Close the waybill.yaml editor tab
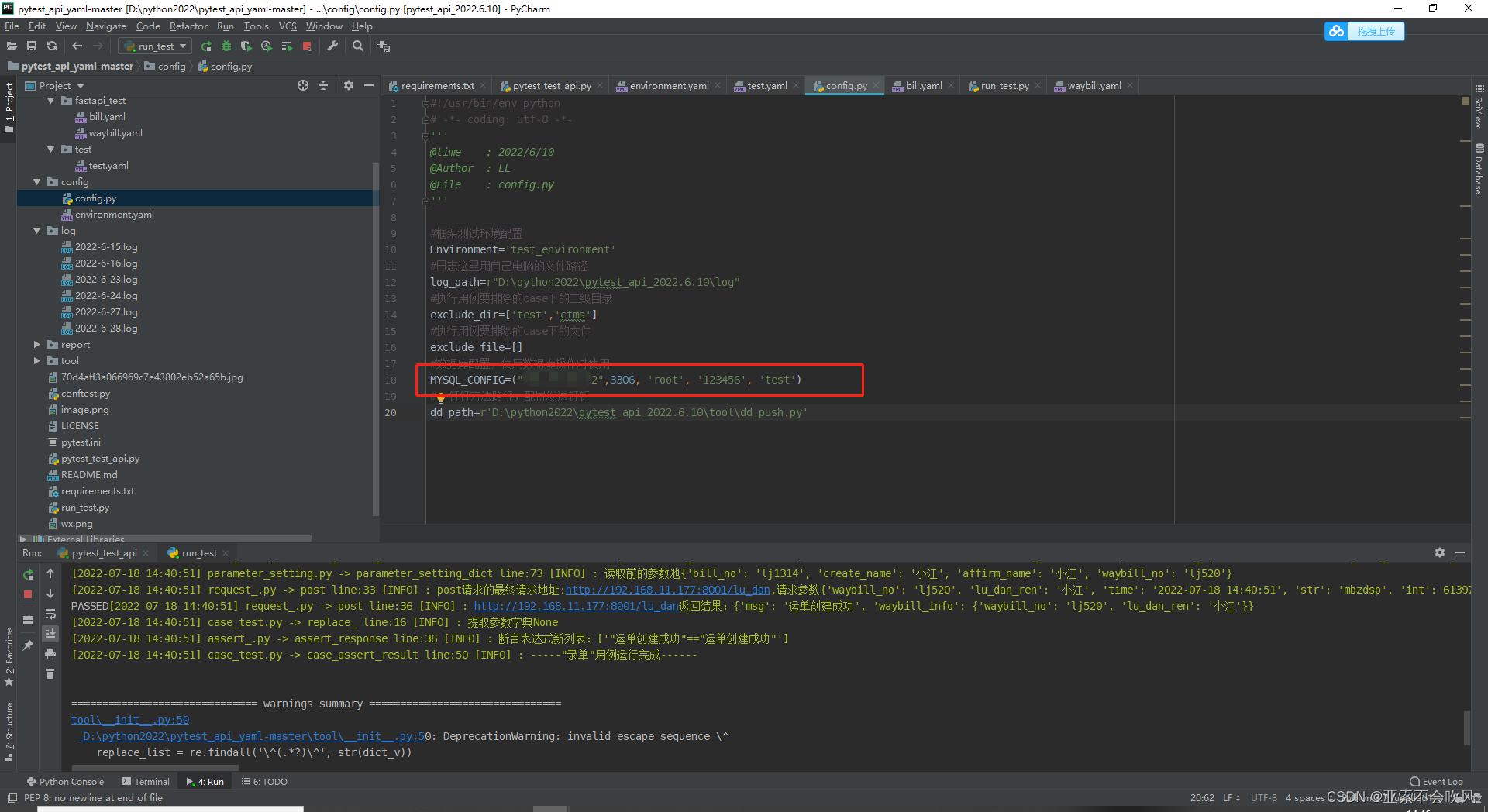Screen dimensions: 1488x812 click(x=1130, y=86)
